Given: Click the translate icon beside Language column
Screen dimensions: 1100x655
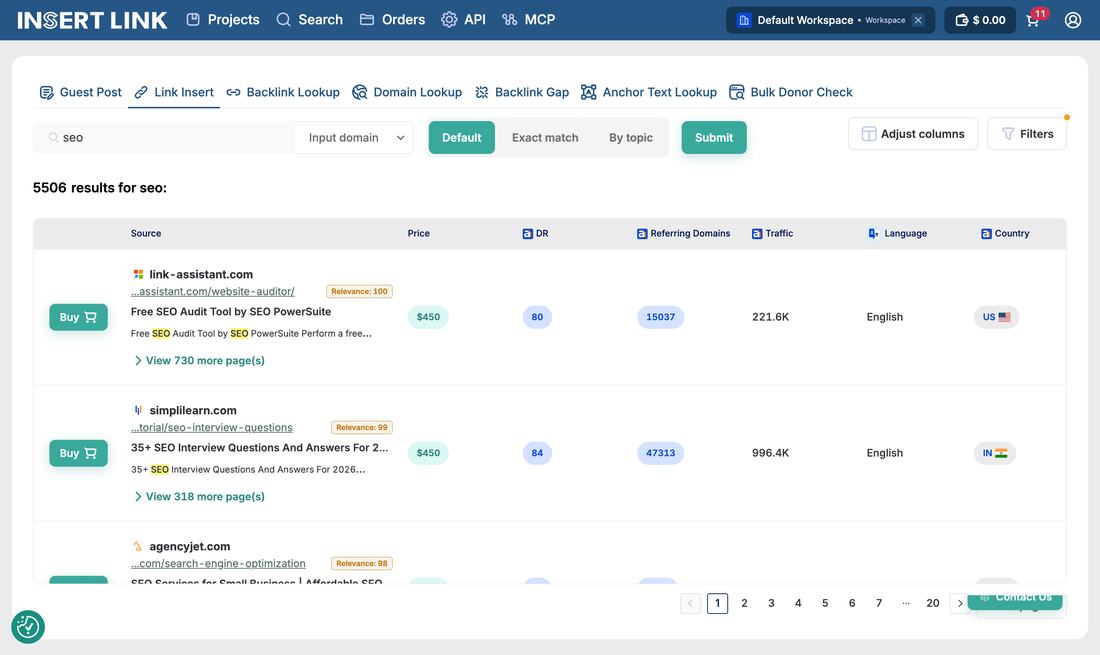Looking at the screenshot, I should tap(873, 234).
